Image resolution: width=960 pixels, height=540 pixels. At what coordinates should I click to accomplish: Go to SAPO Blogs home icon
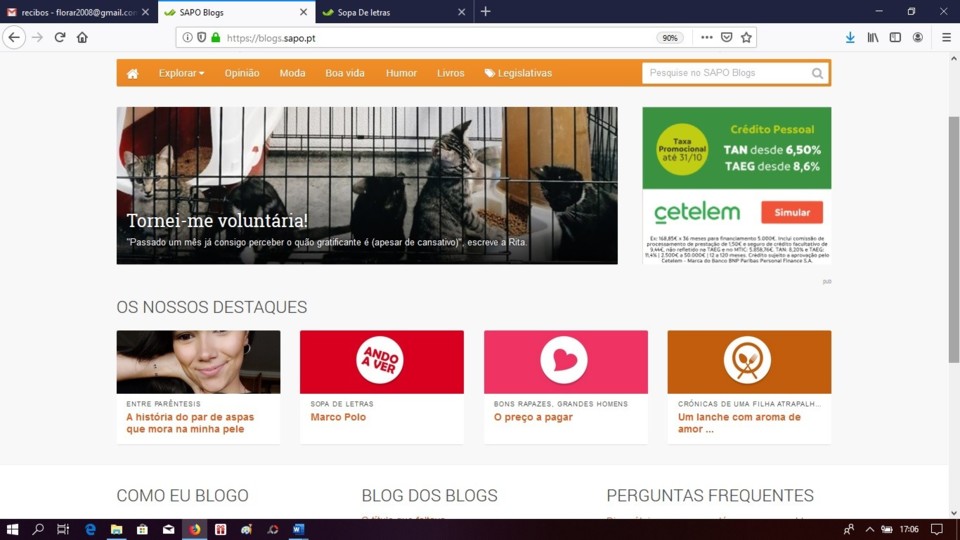(132, 73)
